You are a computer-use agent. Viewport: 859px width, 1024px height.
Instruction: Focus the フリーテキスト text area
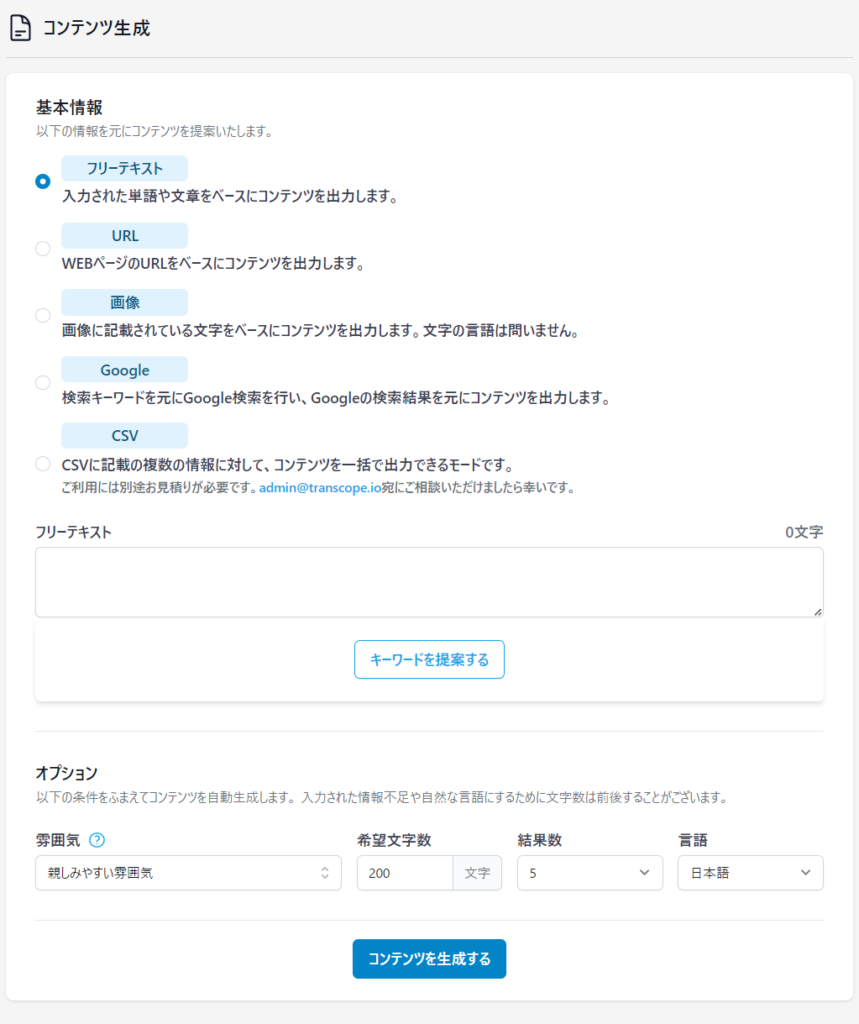coord(429,582)
